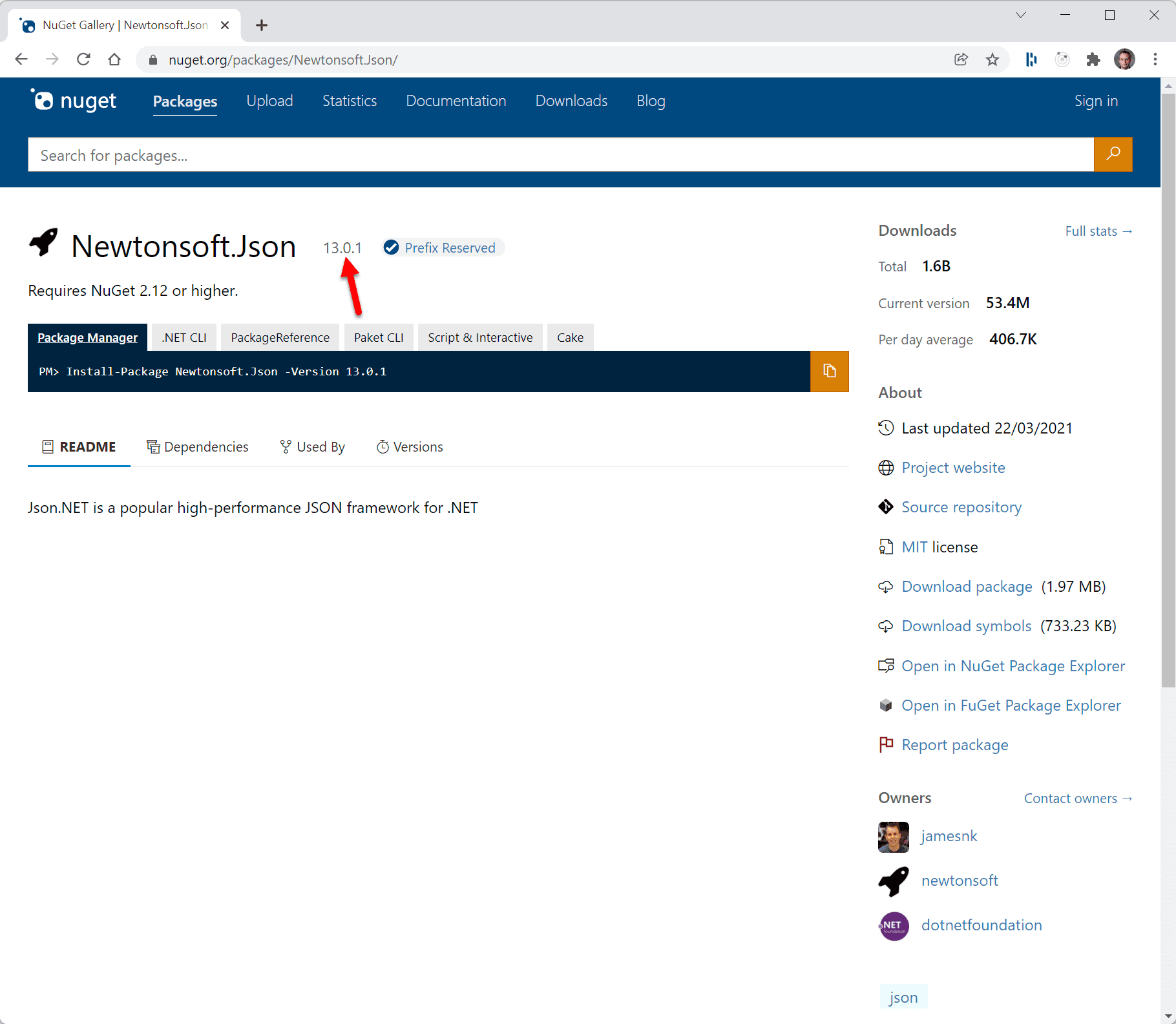Open the Source repository link
The width and height of the screenshot is (1176, 1024).
(961, 507)
